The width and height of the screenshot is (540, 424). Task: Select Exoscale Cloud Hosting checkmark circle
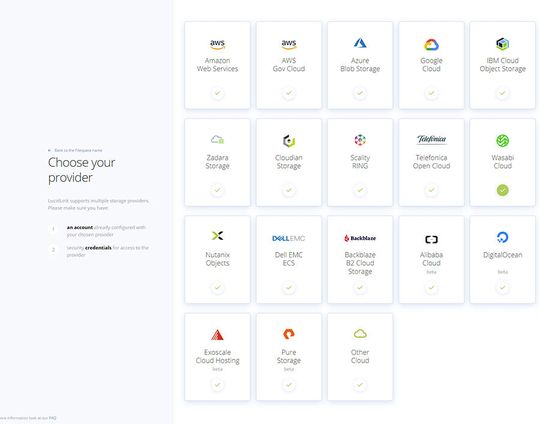[x=217, y=385]
